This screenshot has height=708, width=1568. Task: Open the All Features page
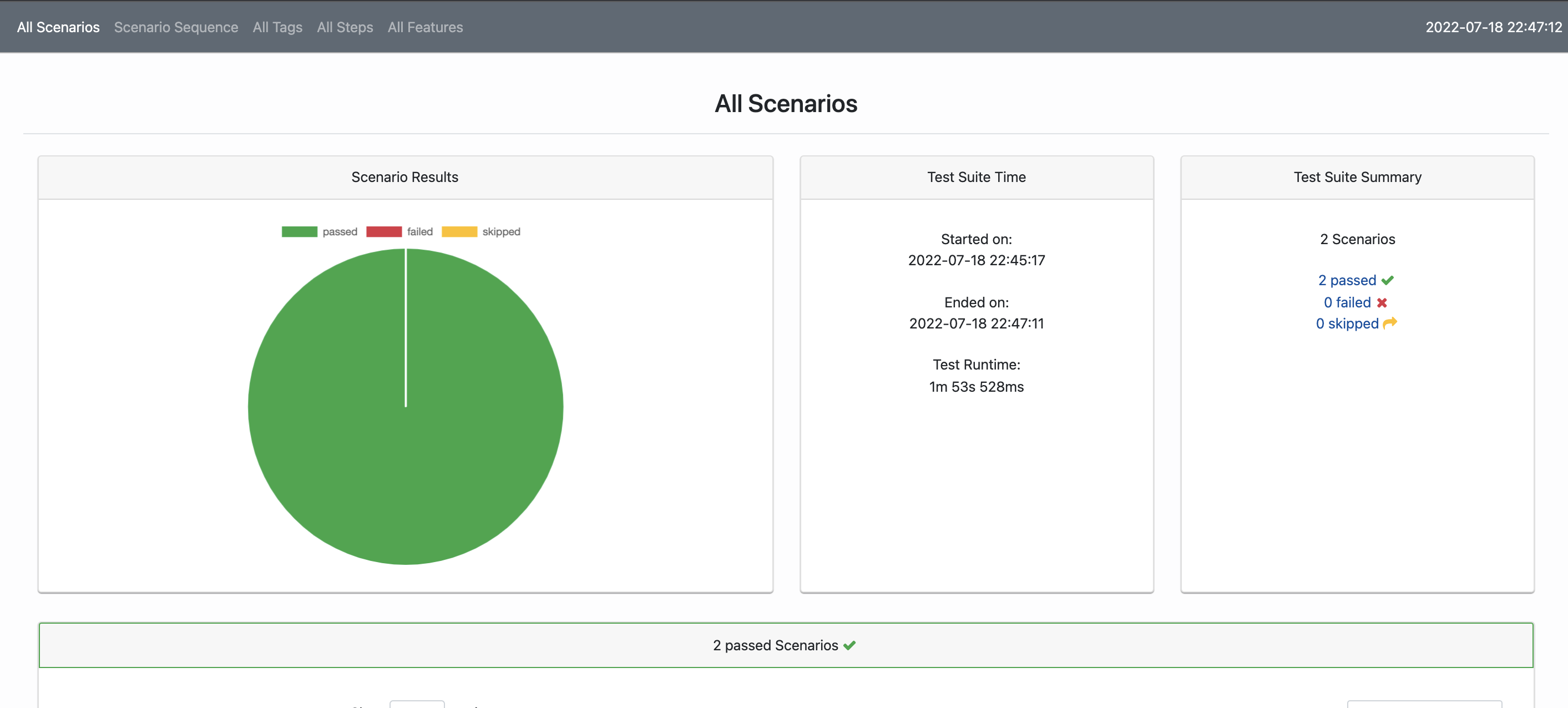point(425,27)
